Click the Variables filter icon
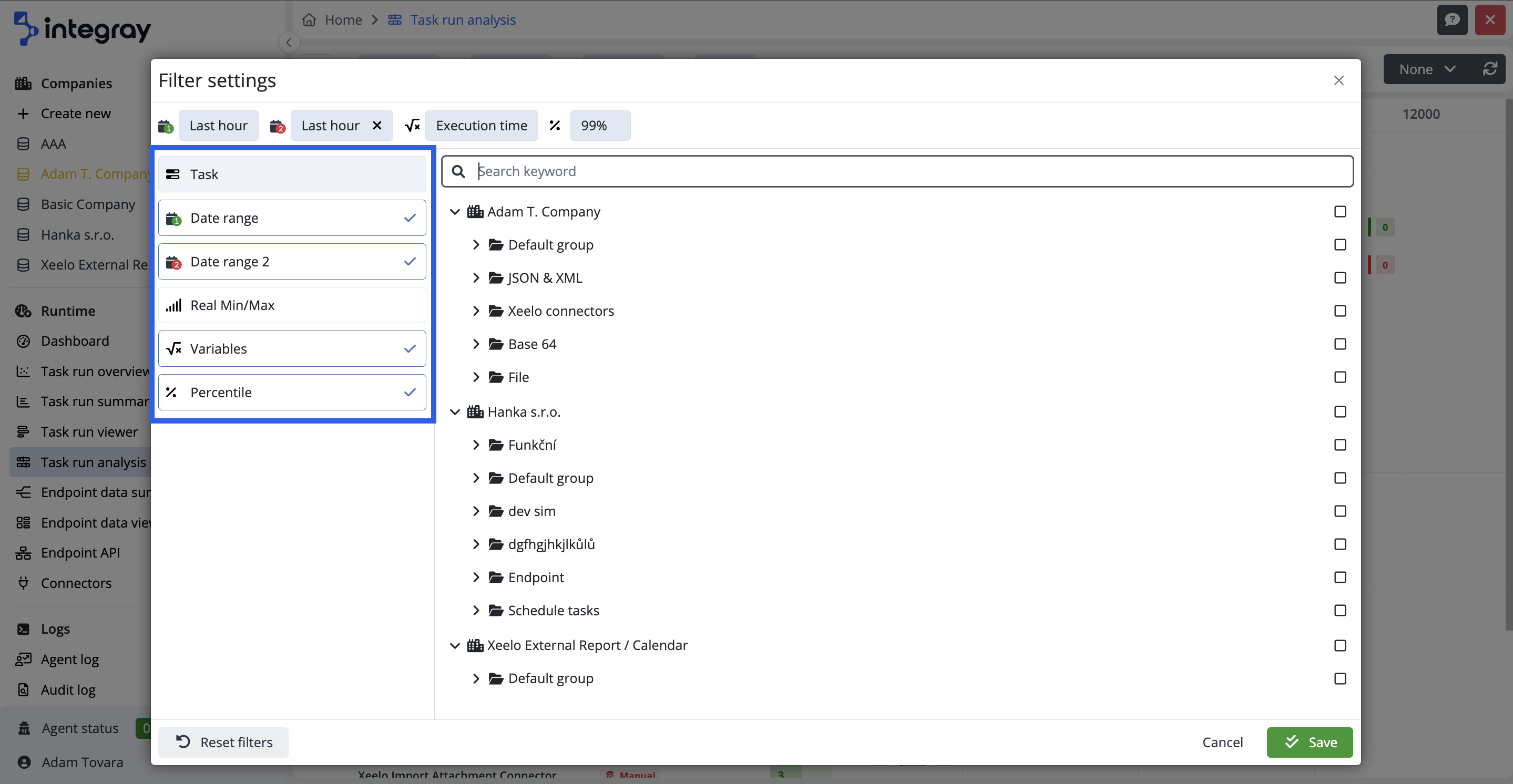The height and width of the screenshot is (784, 1513). pos(173,348)
